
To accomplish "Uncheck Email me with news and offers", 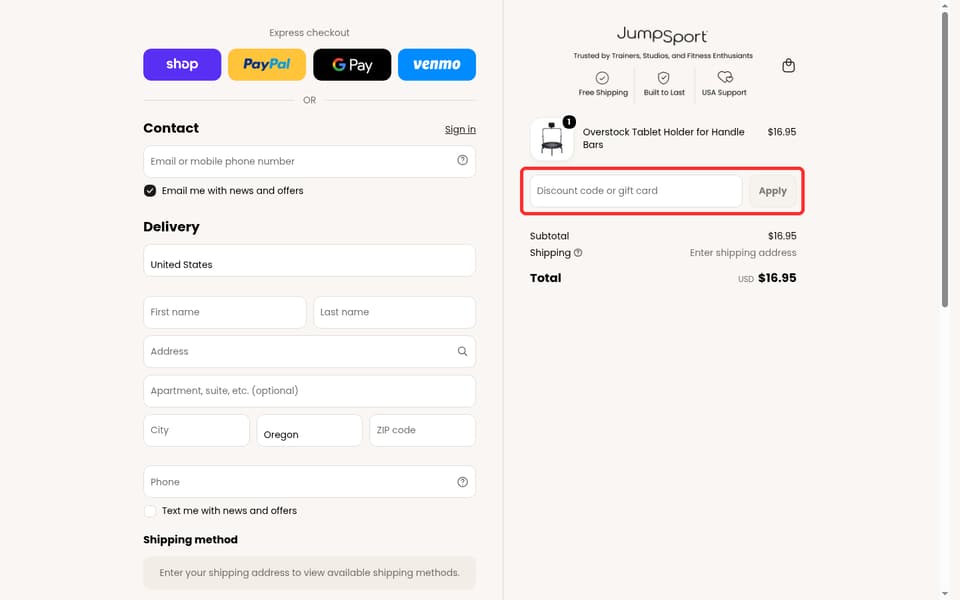I will click(x=150, y=190).
